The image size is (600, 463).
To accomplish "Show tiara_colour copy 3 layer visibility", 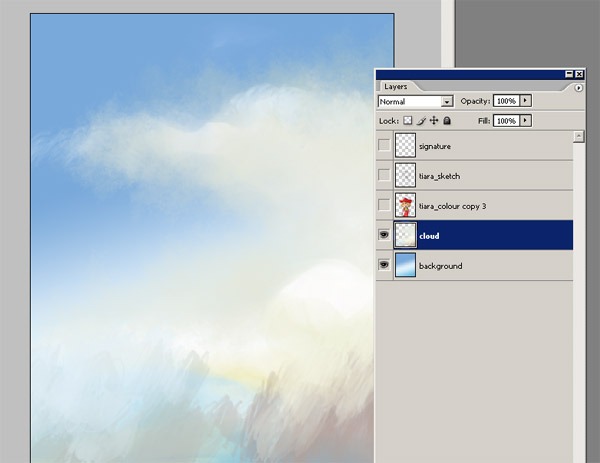I will [384, 205].
